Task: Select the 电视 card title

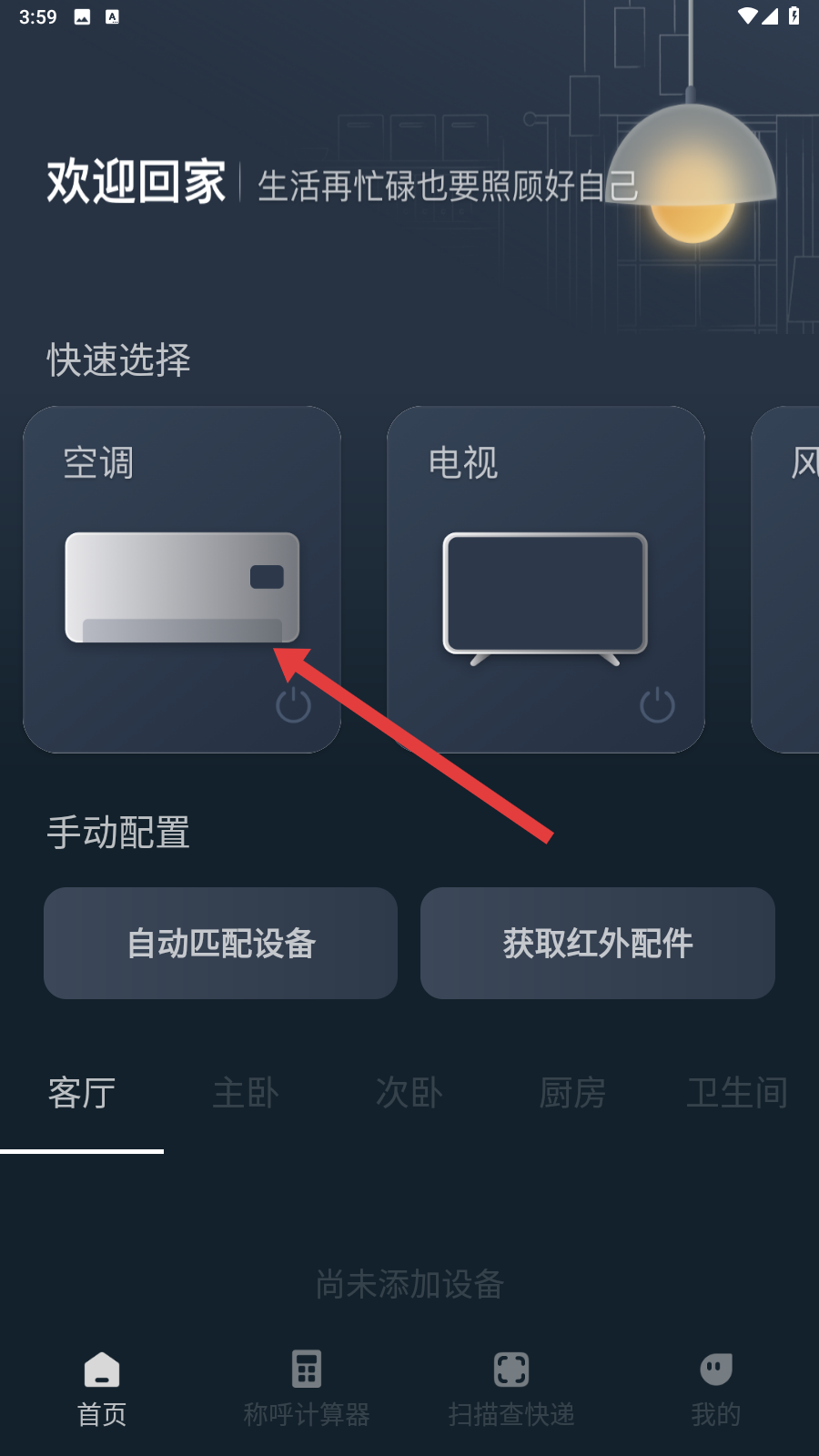Action: [463, 463]
